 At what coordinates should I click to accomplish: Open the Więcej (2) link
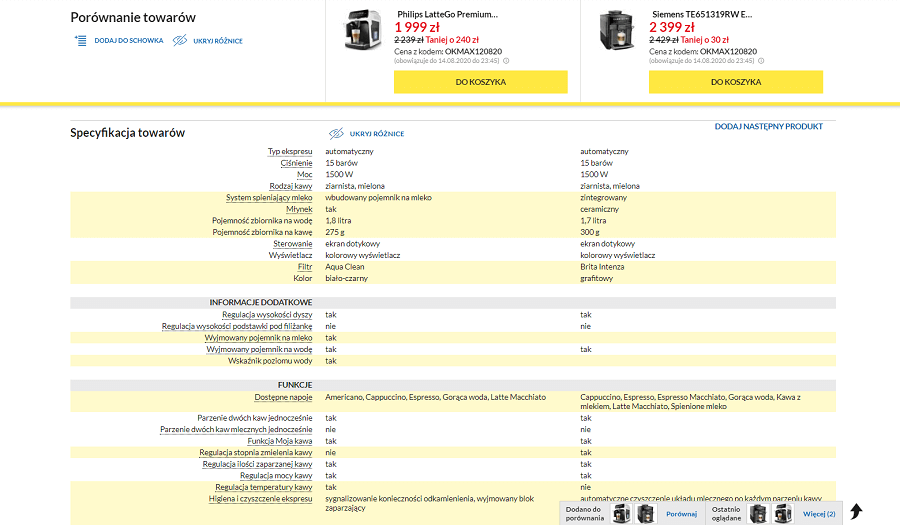(819, 514)
